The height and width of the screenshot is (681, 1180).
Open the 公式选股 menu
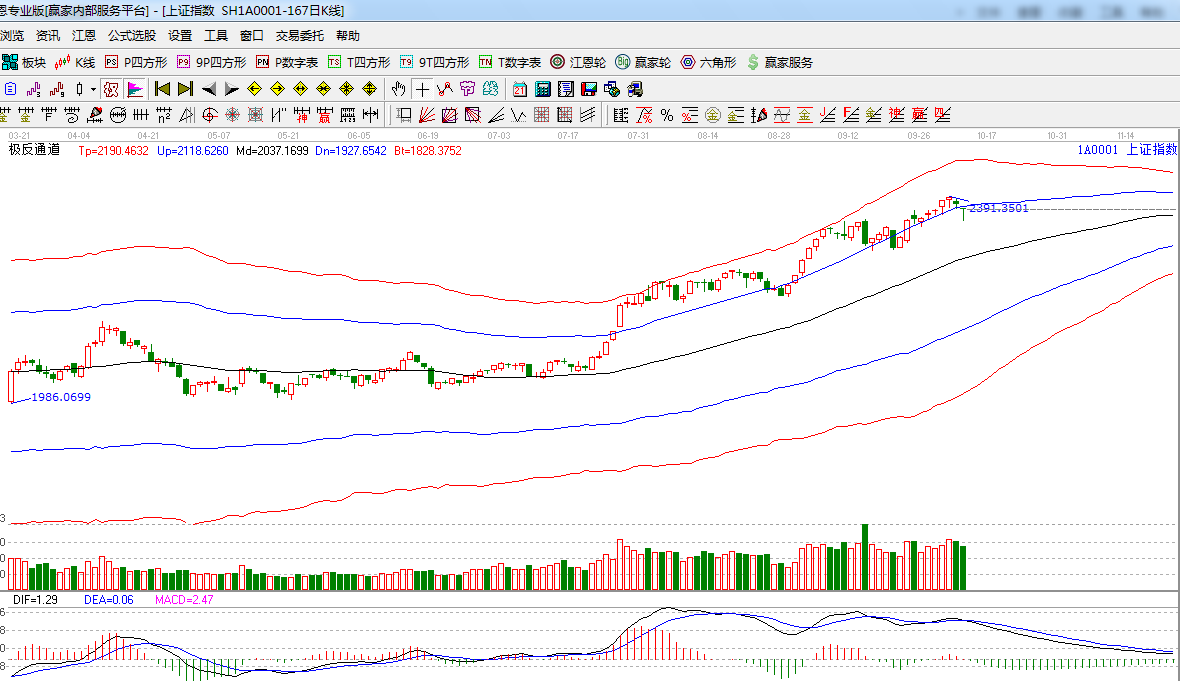(x=132, y=36)
